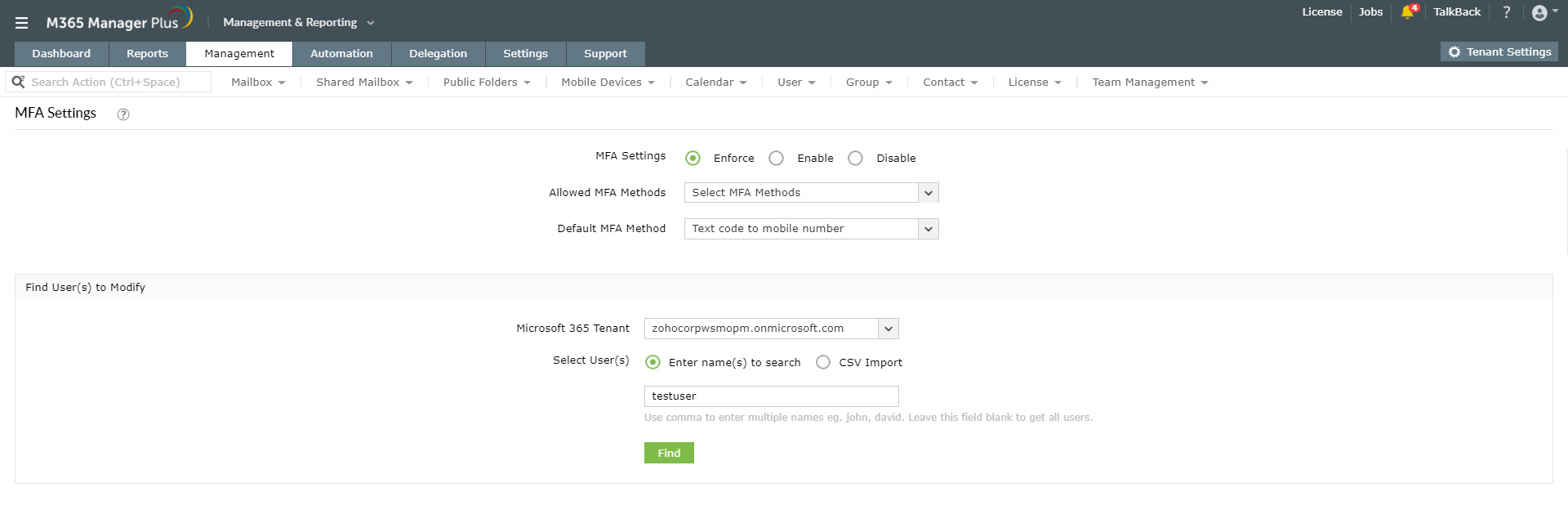The height and width of the screenshot is (528, 1568).
Task: Open the License link in header
Action: click(x=1321, y=12)
